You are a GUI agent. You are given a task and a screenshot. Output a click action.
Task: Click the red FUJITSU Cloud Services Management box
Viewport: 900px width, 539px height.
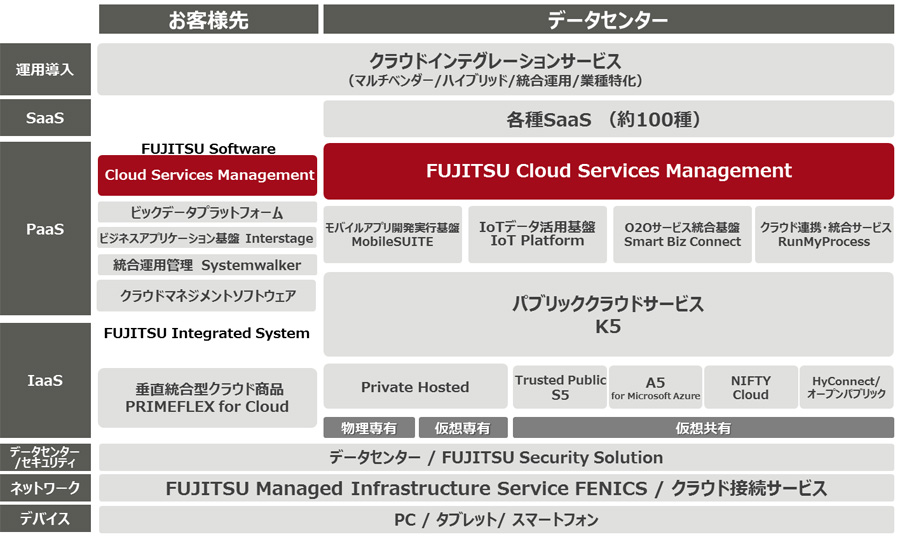point(608,171)
